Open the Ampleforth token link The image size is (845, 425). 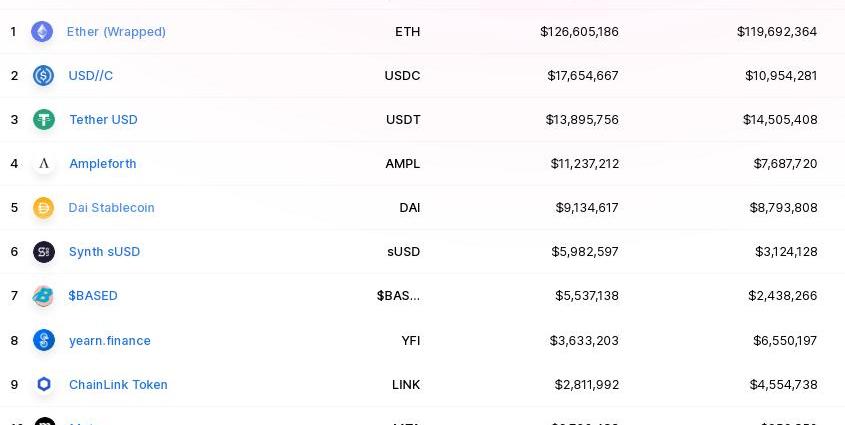pyautogui.click(x=102, y=164)
